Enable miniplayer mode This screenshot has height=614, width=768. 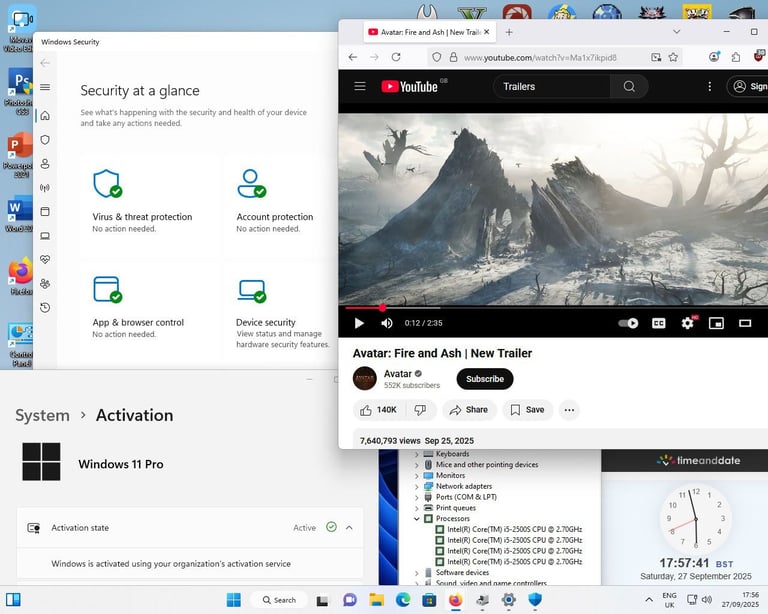(x=717, y=323)
